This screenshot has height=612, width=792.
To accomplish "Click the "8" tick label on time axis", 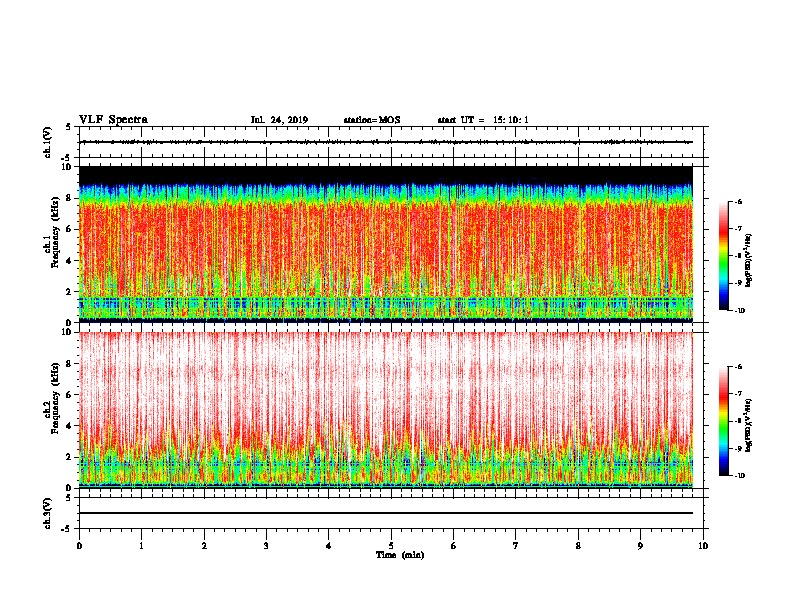I will click(x=578, y=546).
